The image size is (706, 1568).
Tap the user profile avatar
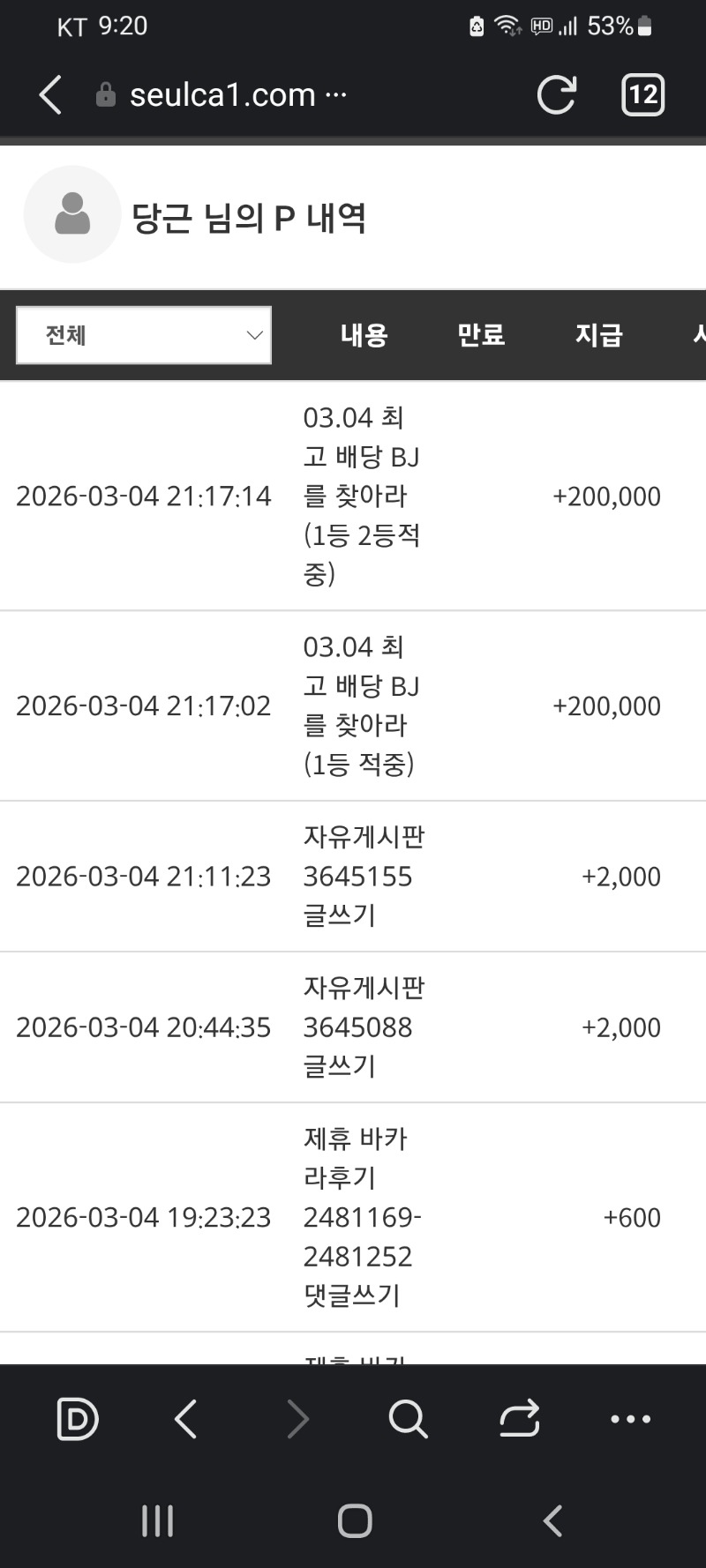pos(72,214)
